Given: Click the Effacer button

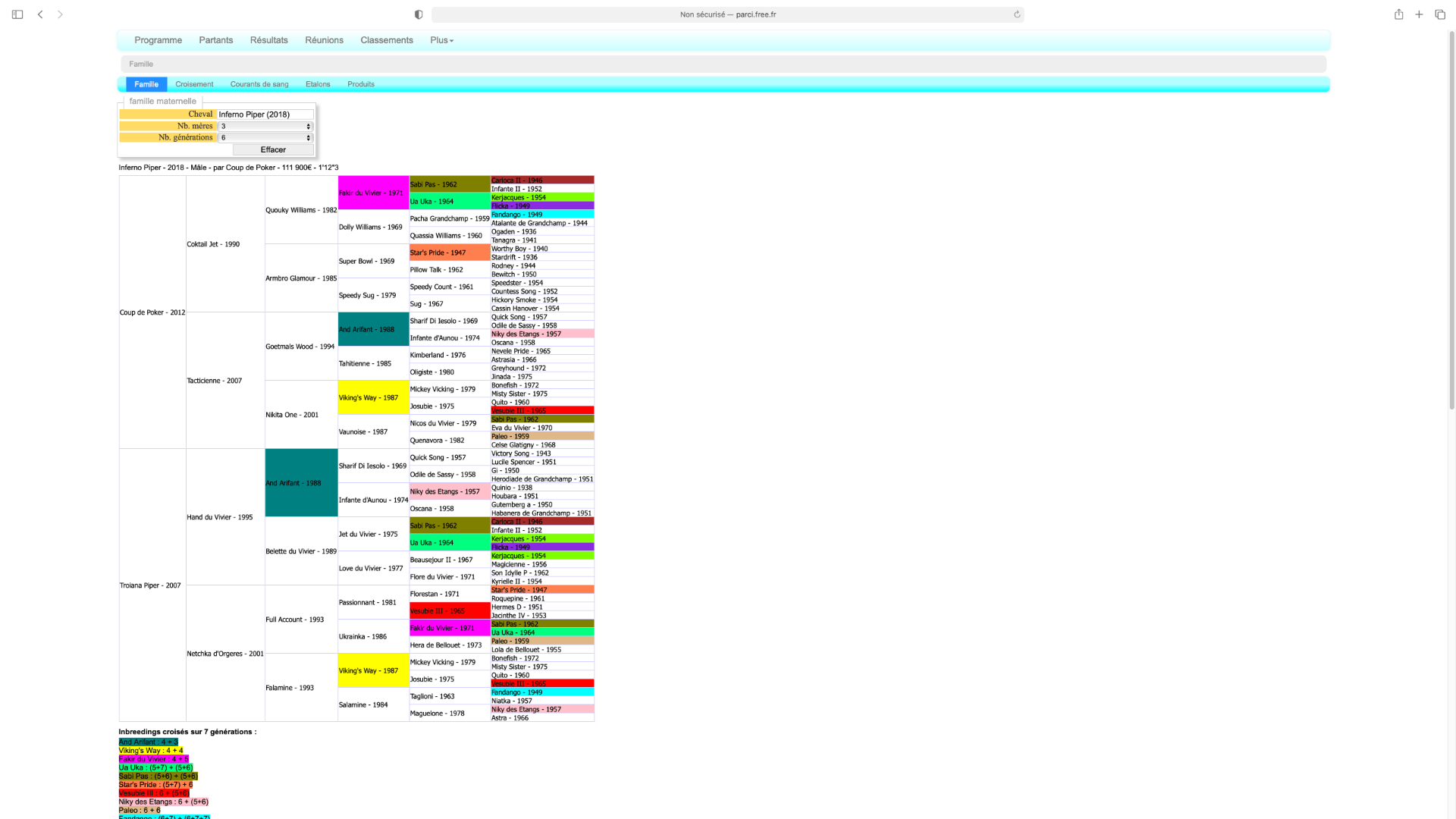Looking at the screenshot, I should coord(273,150).
